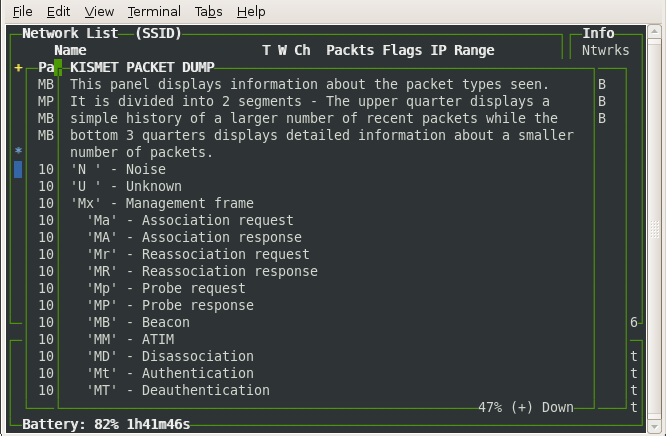Click the 'Mr' - Reassociation request line
The height and width of the screenshot is (436, 666).
coord(198,254)
